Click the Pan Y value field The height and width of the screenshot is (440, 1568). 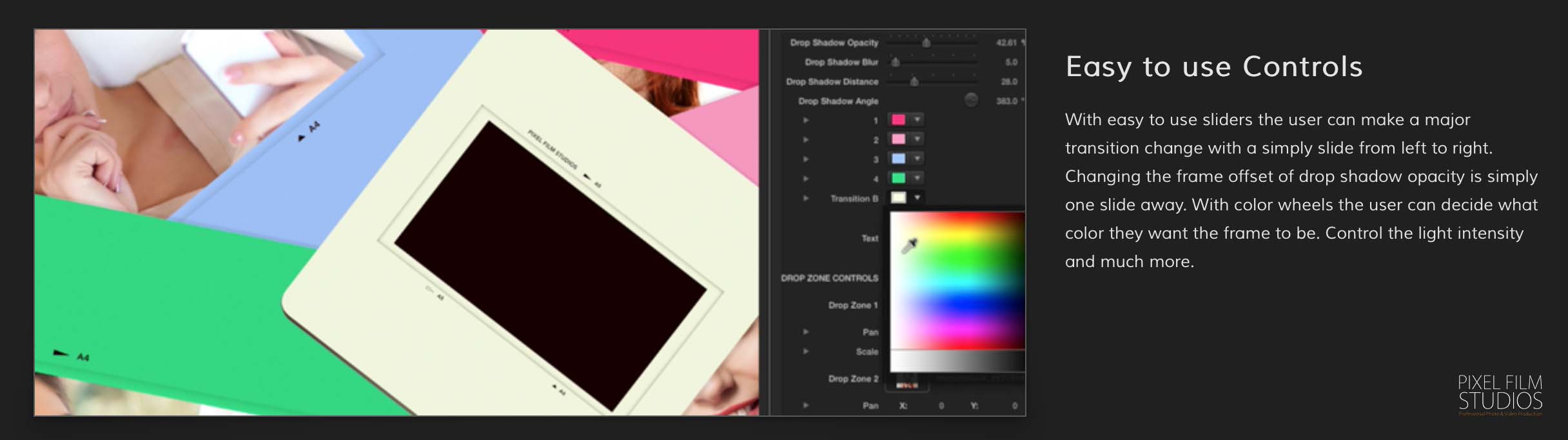(x=1014, y=406)
